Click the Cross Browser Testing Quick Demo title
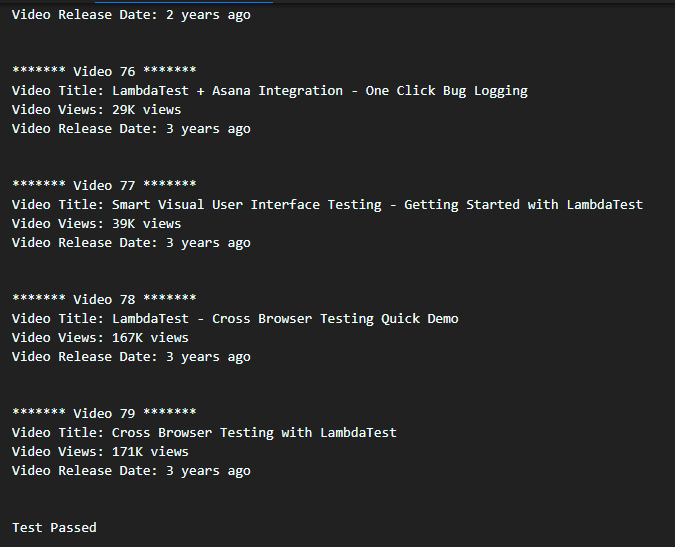The image size is (675, 547). coord(234,318)
